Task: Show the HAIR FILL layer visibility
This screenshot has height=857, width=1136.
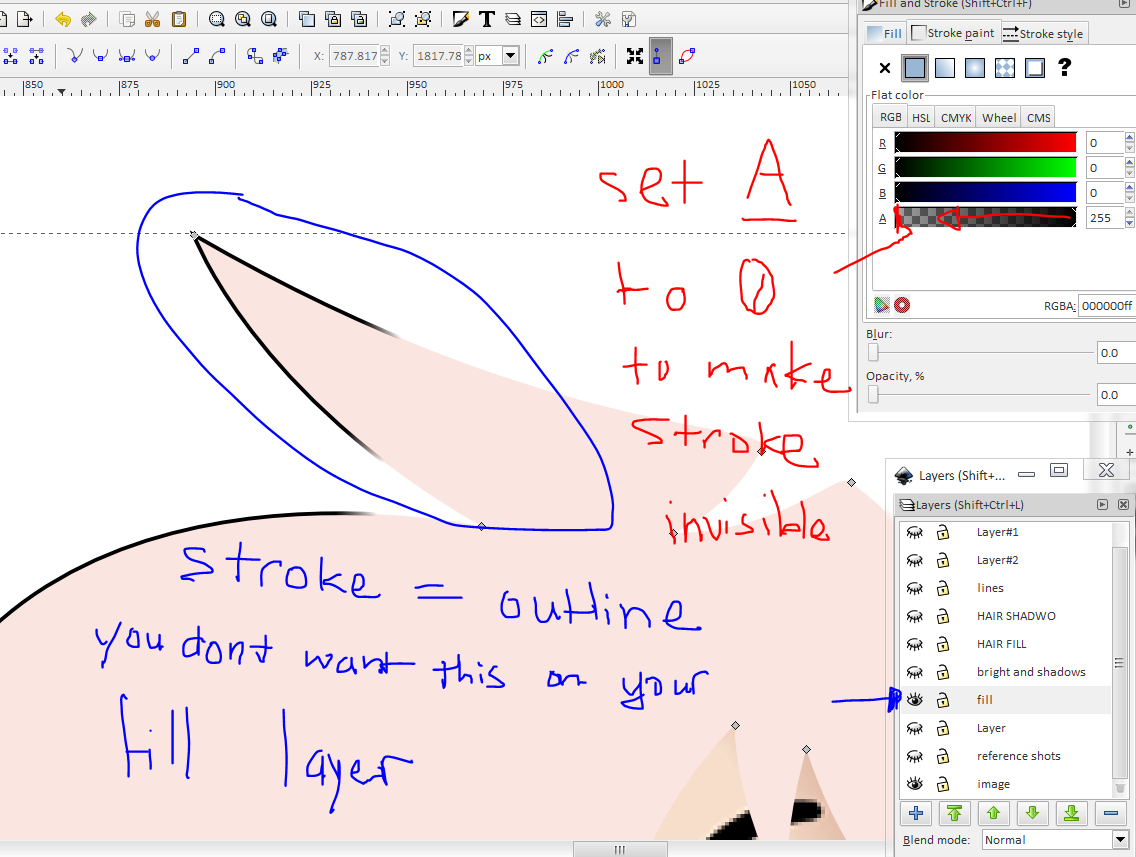Action: pos(915,644)
